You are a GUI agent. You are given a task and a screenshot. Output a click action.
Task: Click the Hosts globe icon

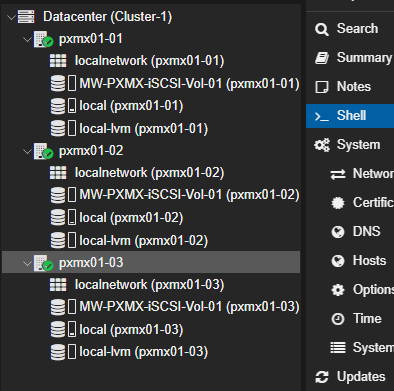[338, 261]
